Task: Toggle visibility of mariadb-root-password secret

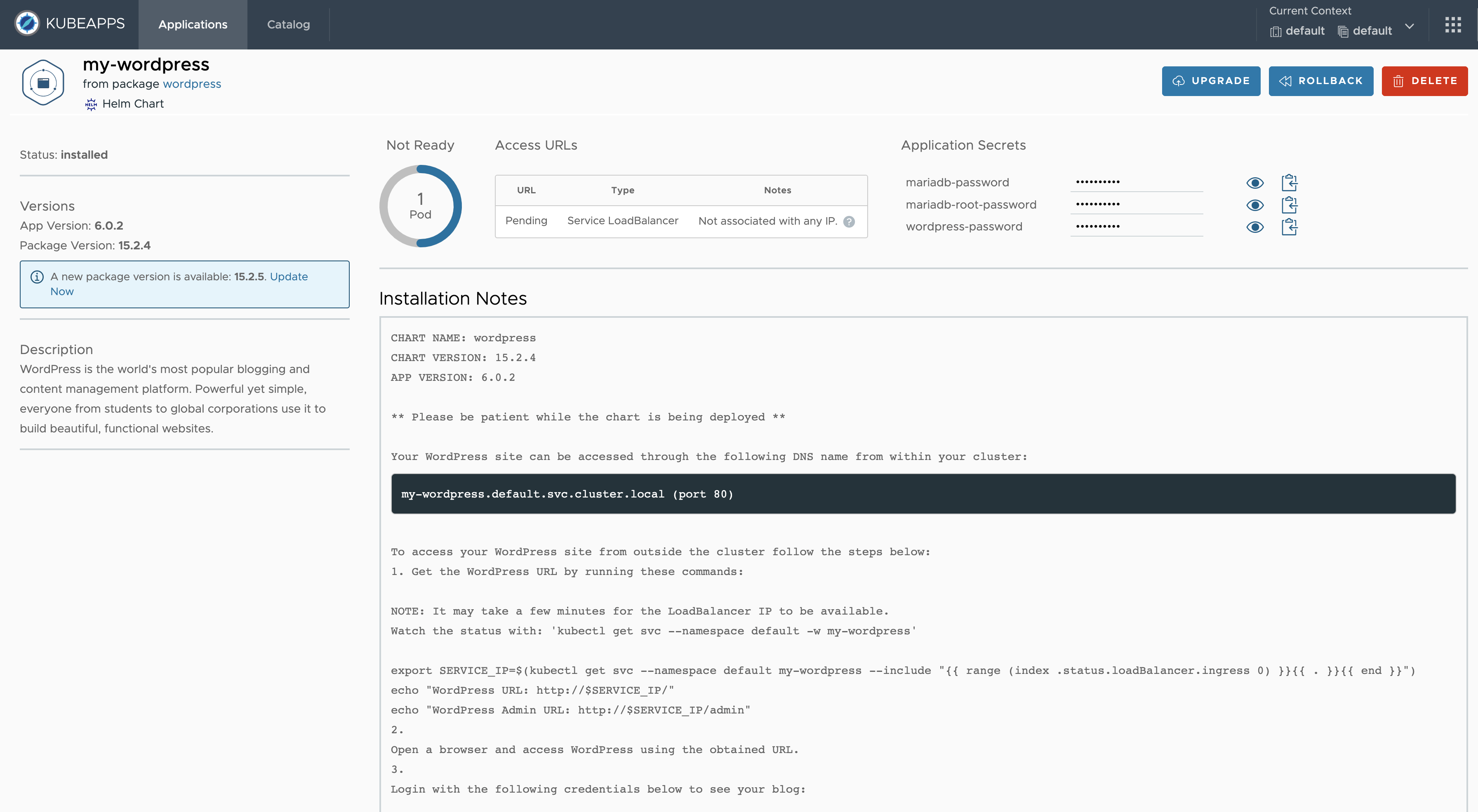Action: pos(1255,205)
